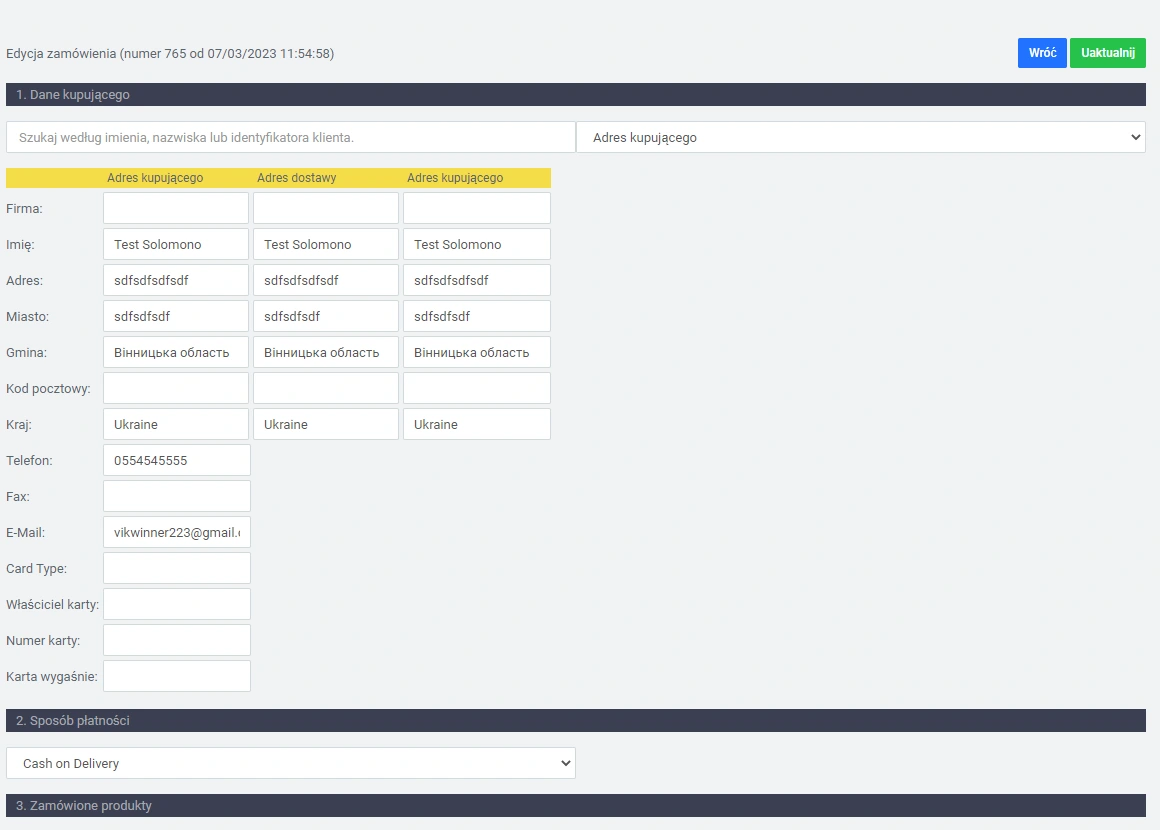Click the Fax input field

[x=176, y=496]
